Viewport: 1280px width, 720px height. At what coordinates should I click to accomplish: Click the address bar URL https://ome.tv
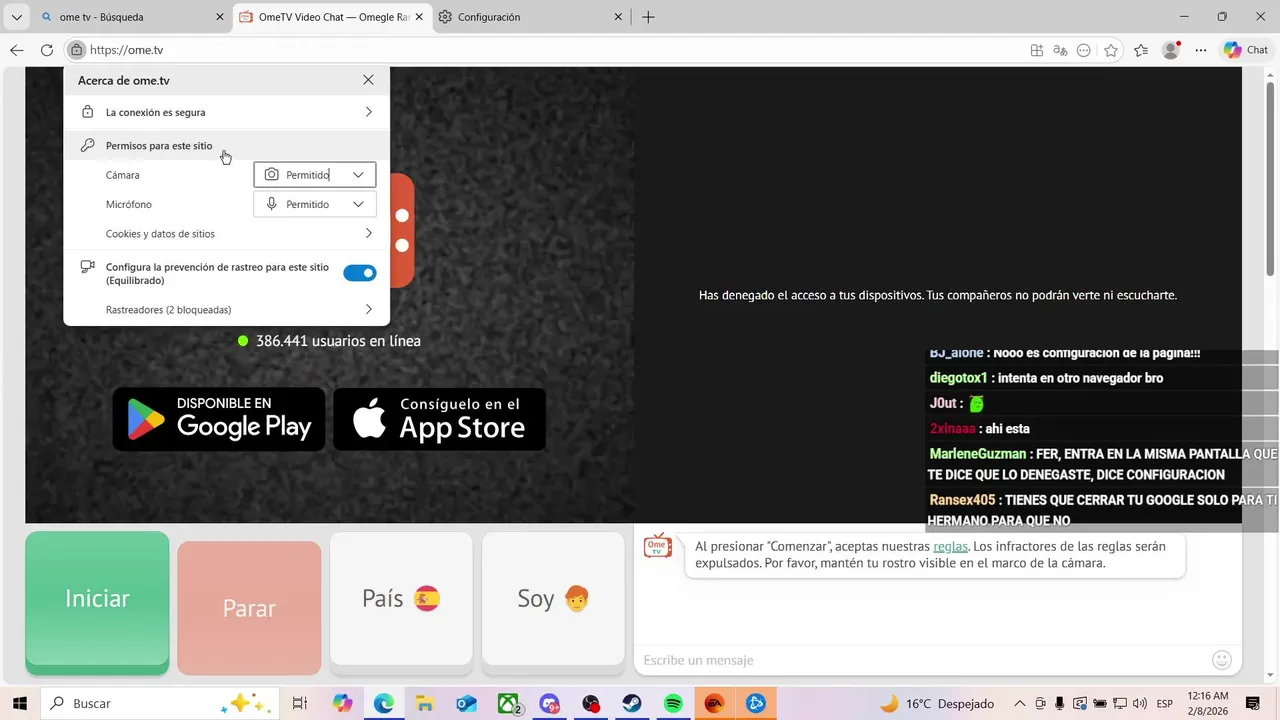(x=126, y=50)
